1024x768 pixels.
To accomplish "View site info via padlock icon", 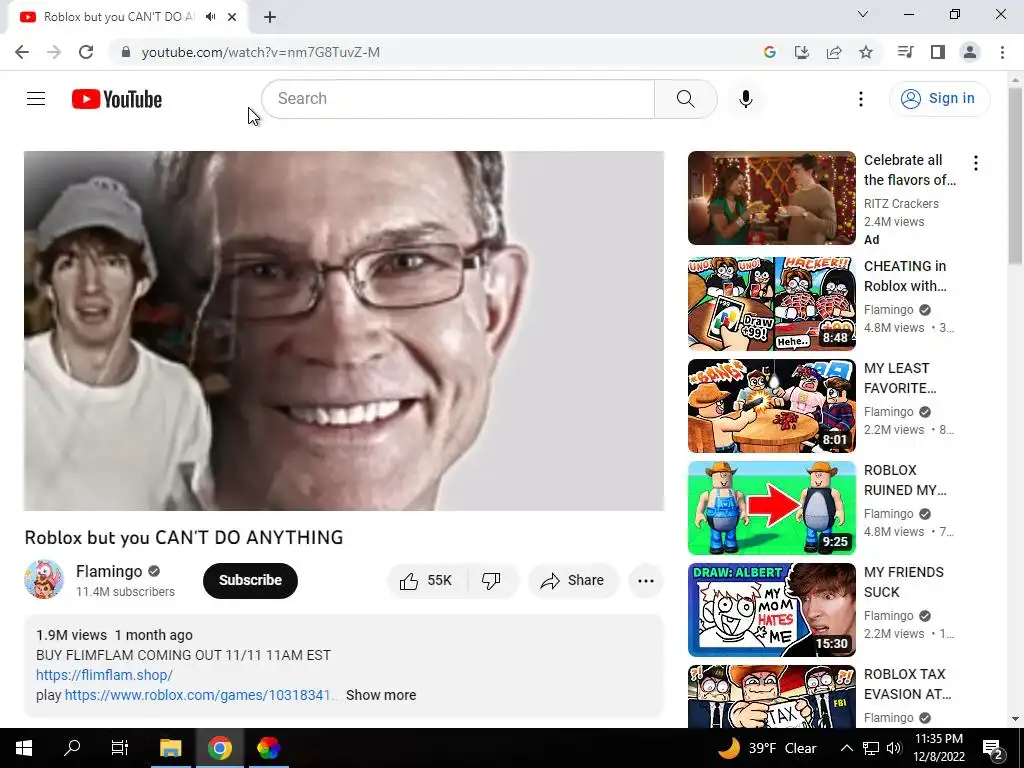I will [126, 52].
